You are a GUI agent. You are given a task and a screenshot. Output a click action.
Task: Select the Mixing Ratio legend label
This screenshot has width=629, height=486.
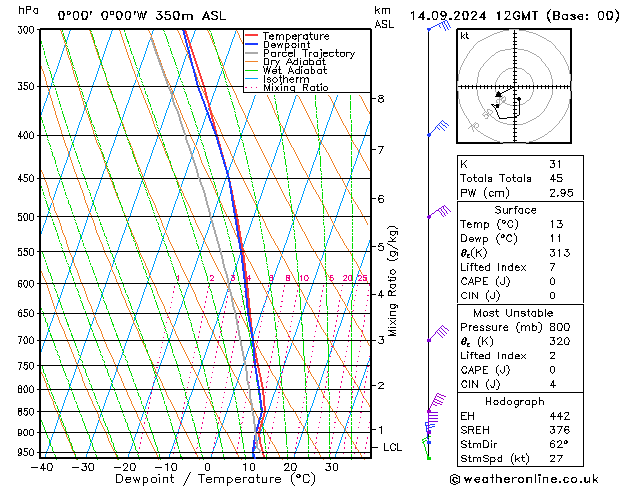coord(296,87)
